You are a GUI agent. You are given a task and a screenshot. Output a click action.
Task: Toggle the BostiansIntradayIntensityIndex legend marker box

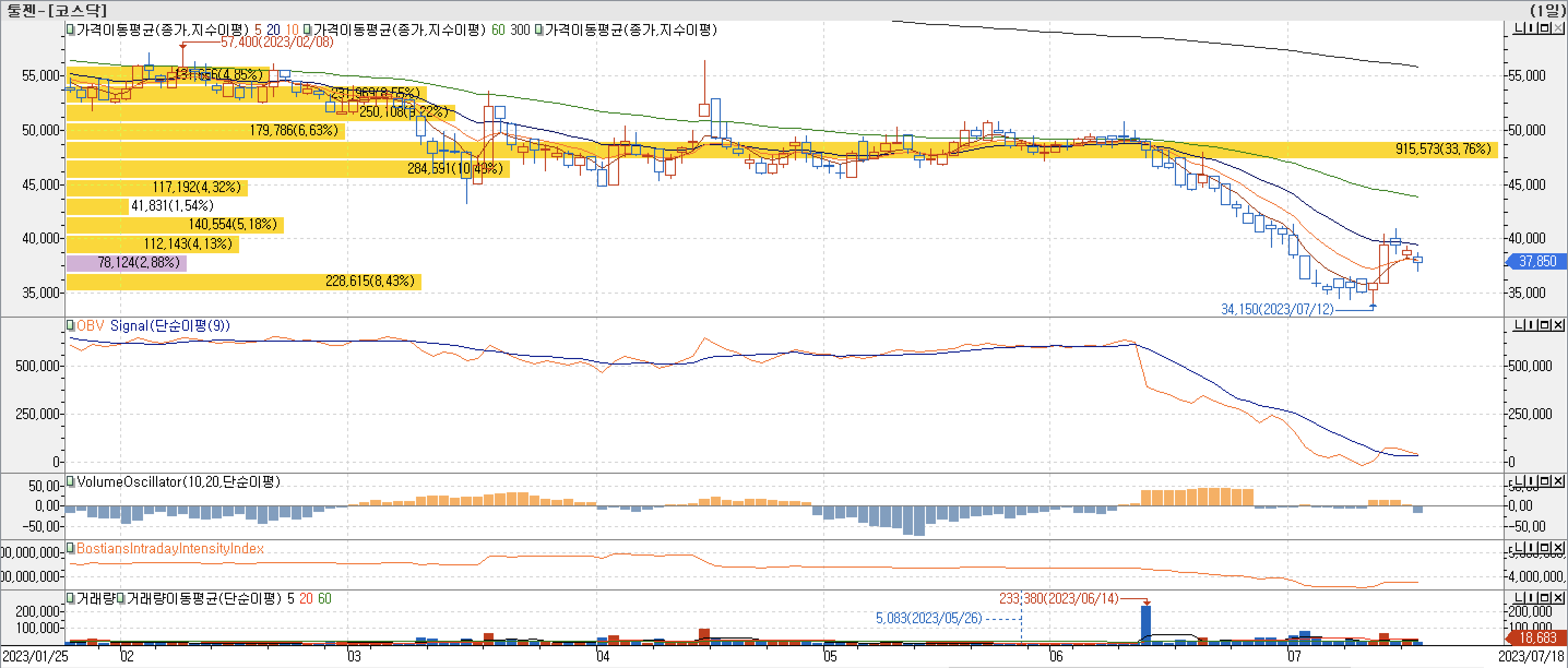pos(70,548)
